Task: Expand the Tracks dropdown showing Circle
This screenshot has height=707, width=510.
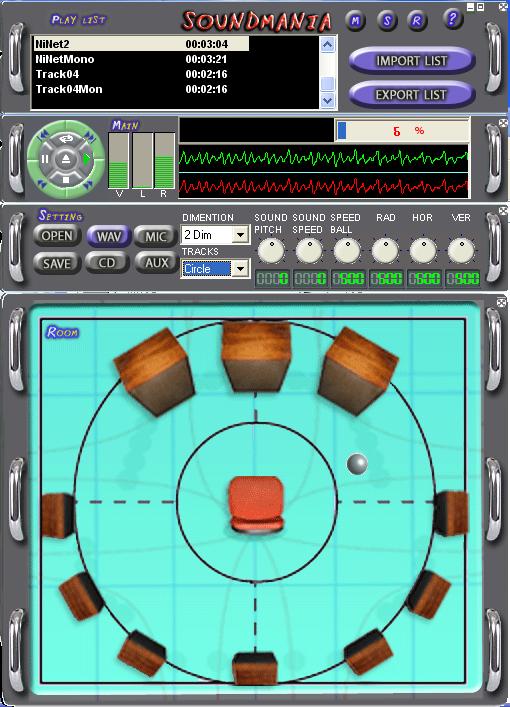Action: [x=241, y=269]
